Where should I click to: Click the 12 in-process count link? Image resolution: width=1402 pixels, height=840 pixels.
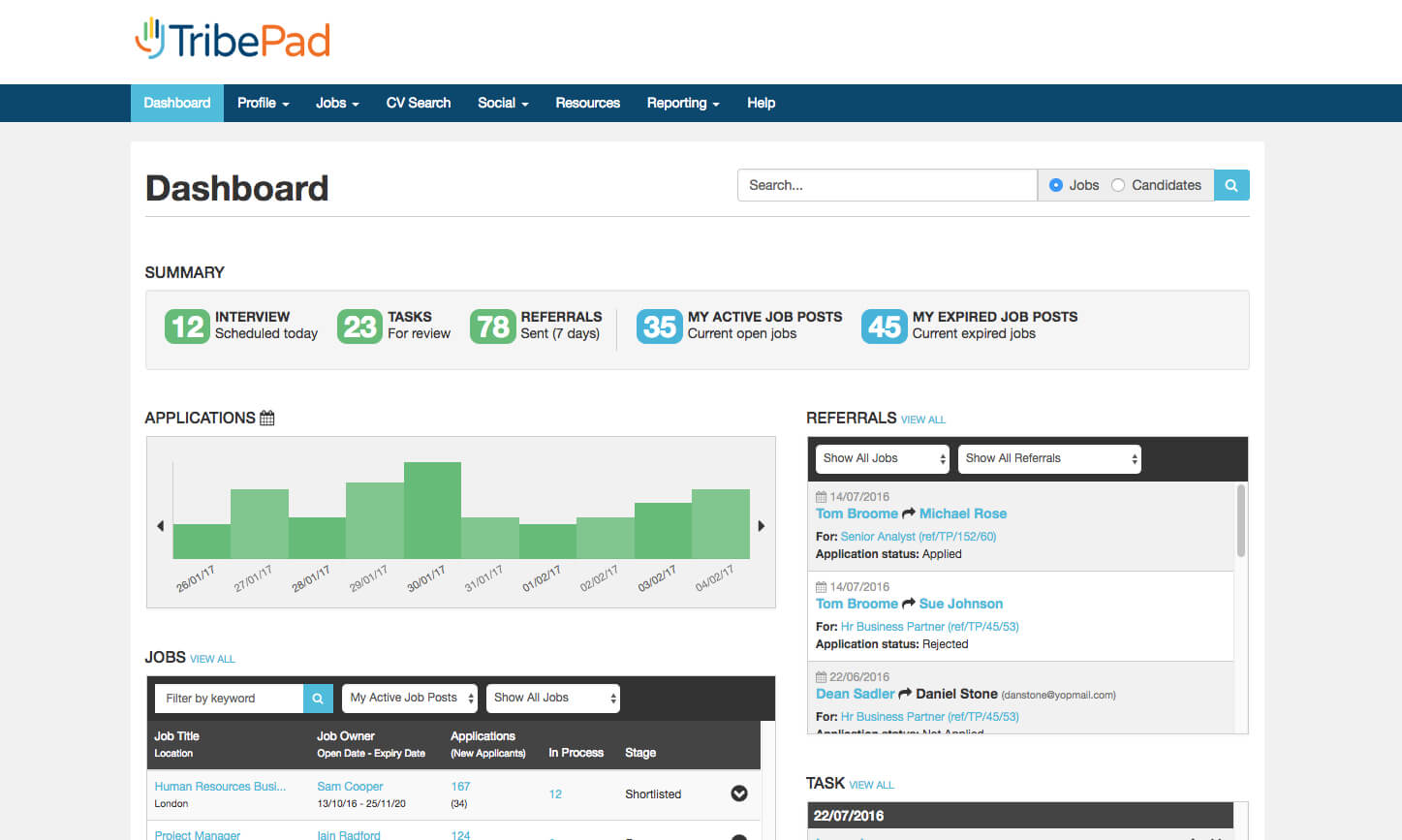click(x=555, y=794)
